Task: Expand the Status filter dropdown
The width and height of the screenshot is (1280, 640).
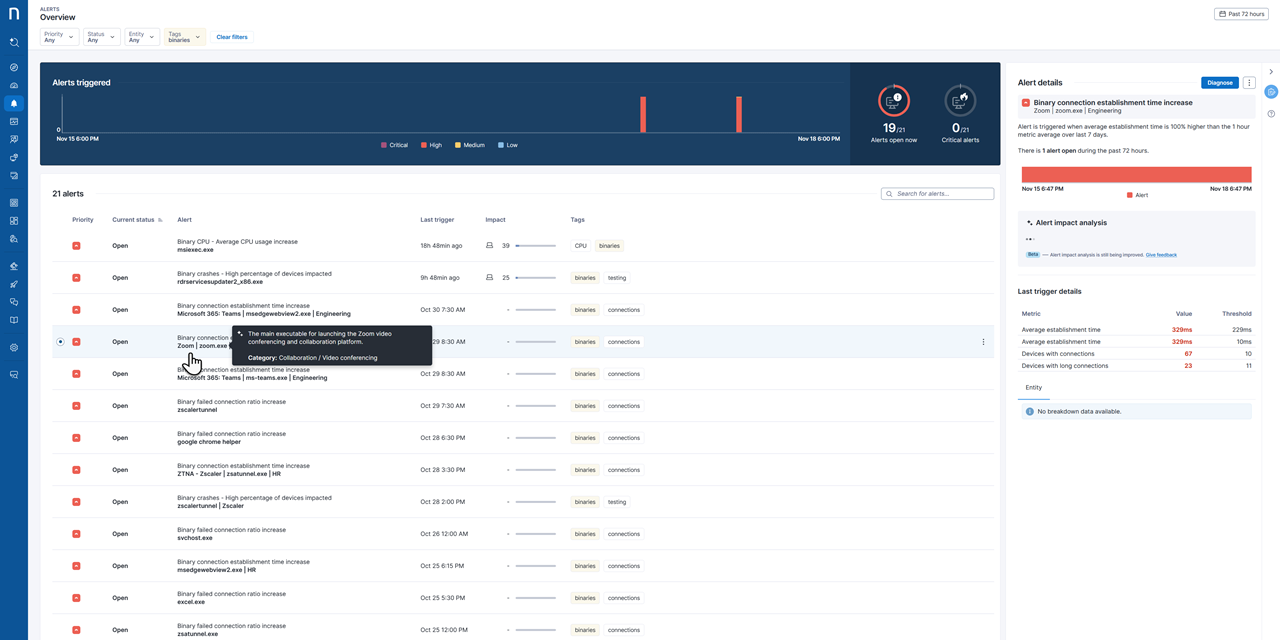Action: click(100, 37)
